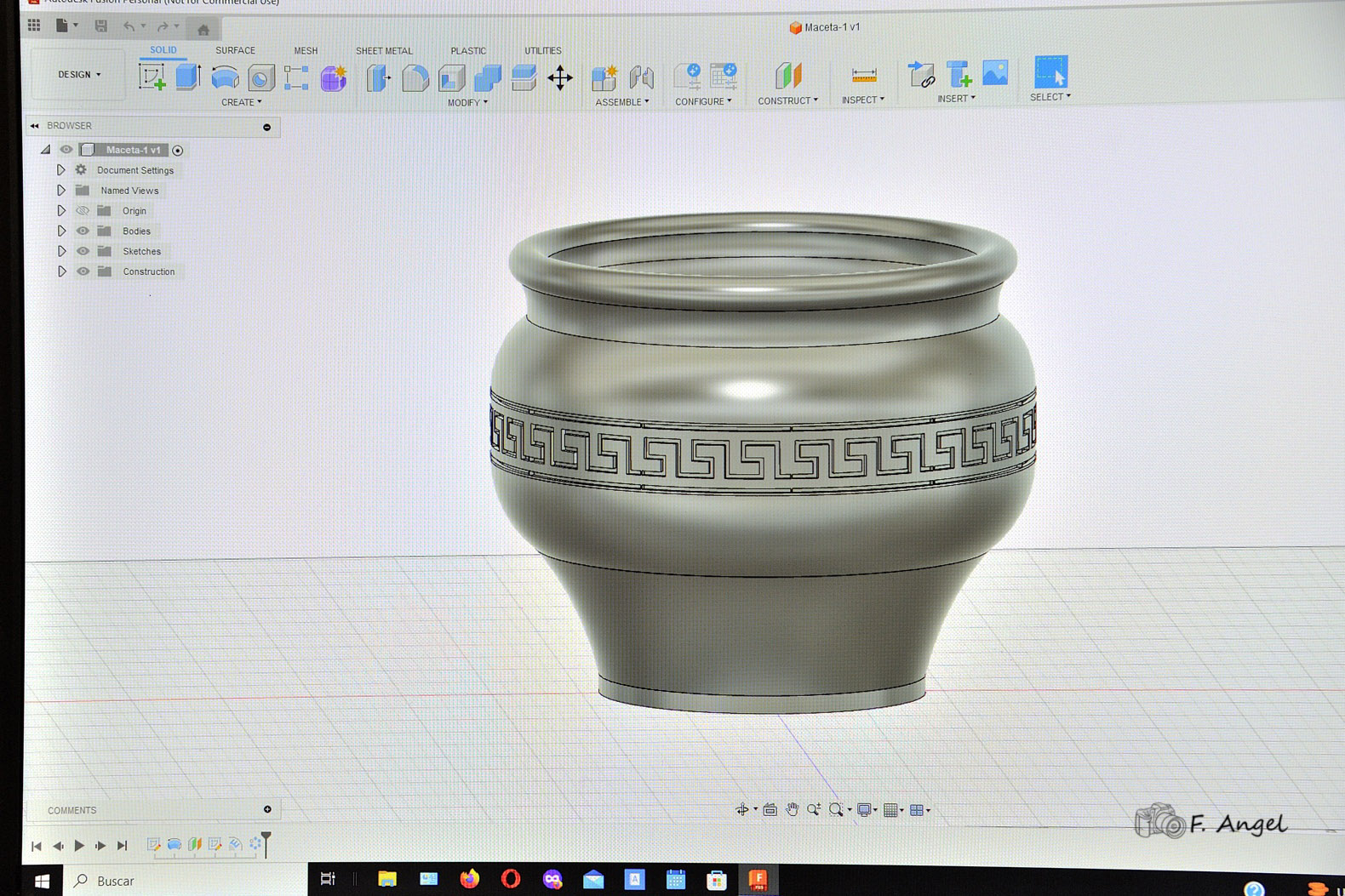Viewport: 1345px width, 896px height.
Task: Click the Configure Model icon
Action: (687, 77)
